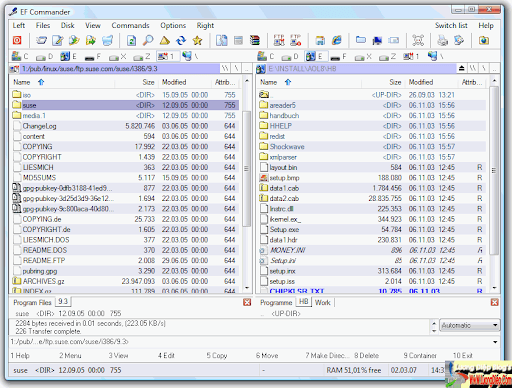
Task: Select drive Z in the right panel
Action: (388, 56)
